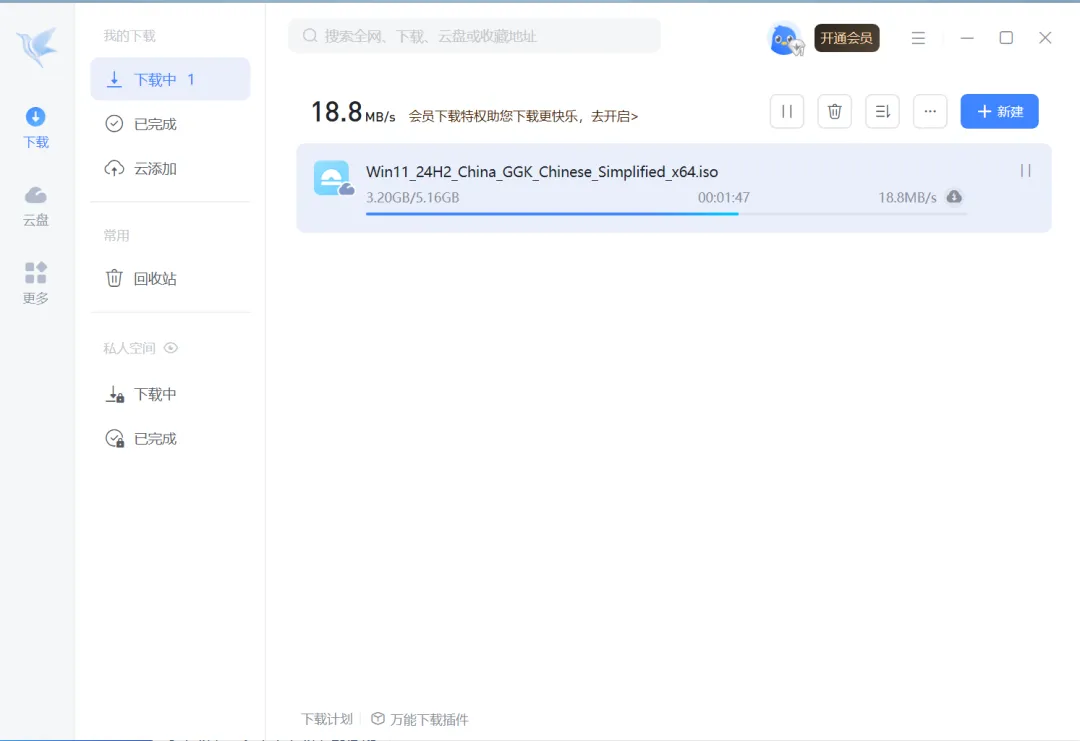Minimize the Xunlei window
Image resolution: width=1080 pixels, height=741 pixels.
pos(967,38)
